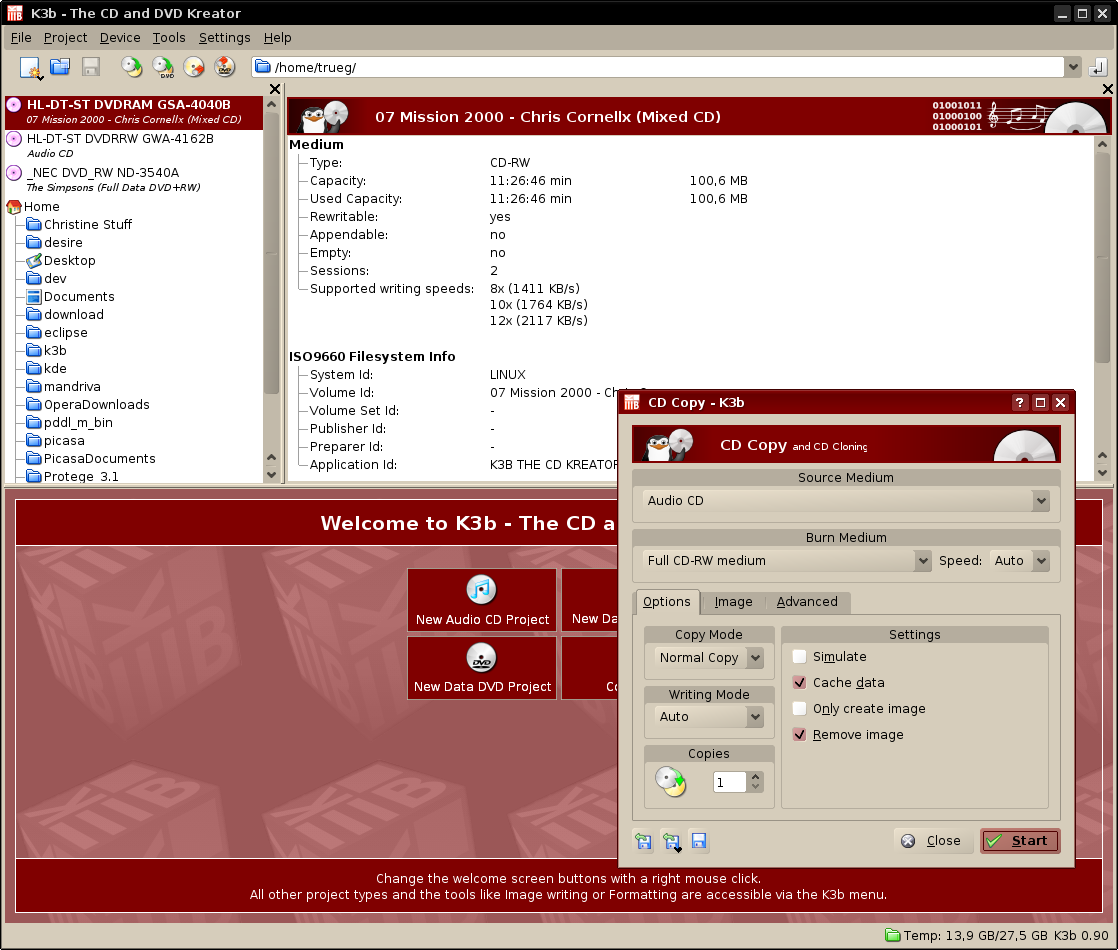
Task: Close the folder tree side panel
Action: click(x=275, y=89)
